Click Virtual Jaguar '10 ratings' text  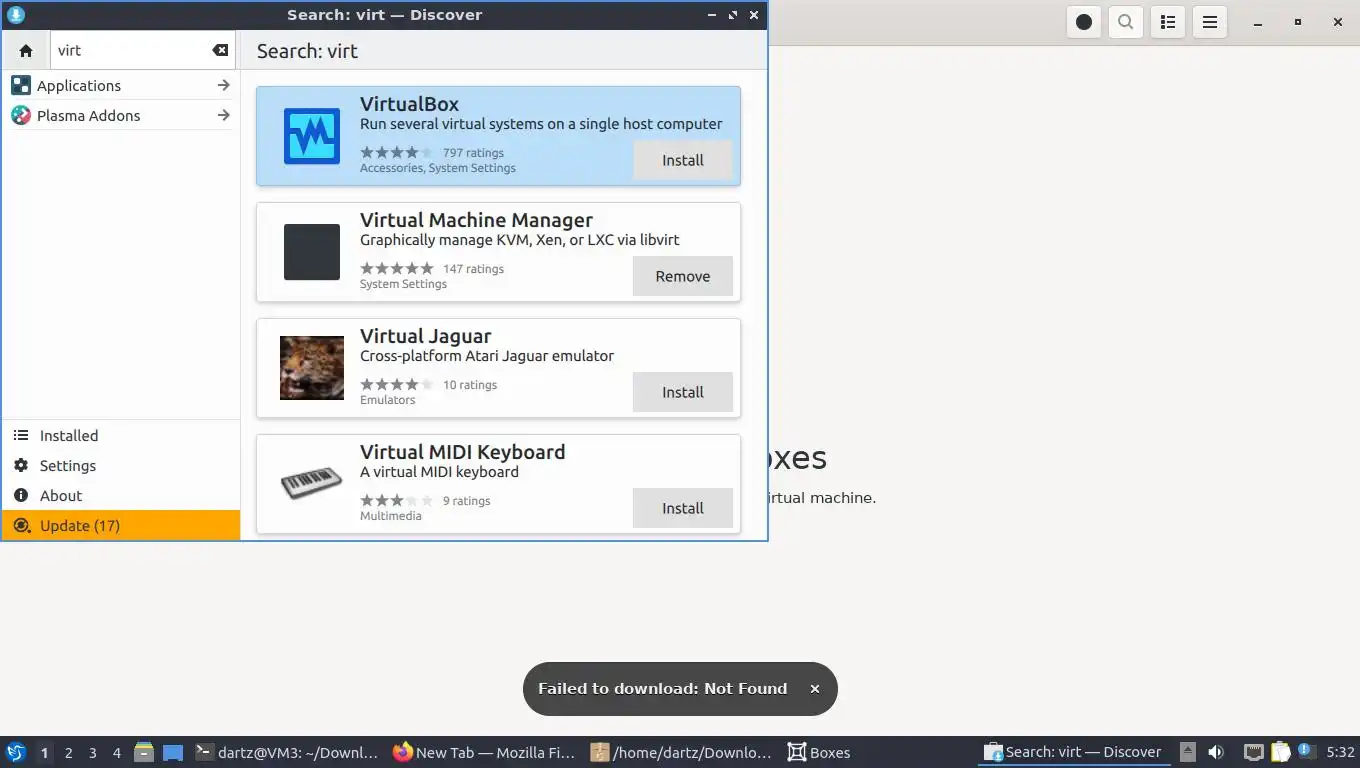pyautogui.click(x=470, y=385)
